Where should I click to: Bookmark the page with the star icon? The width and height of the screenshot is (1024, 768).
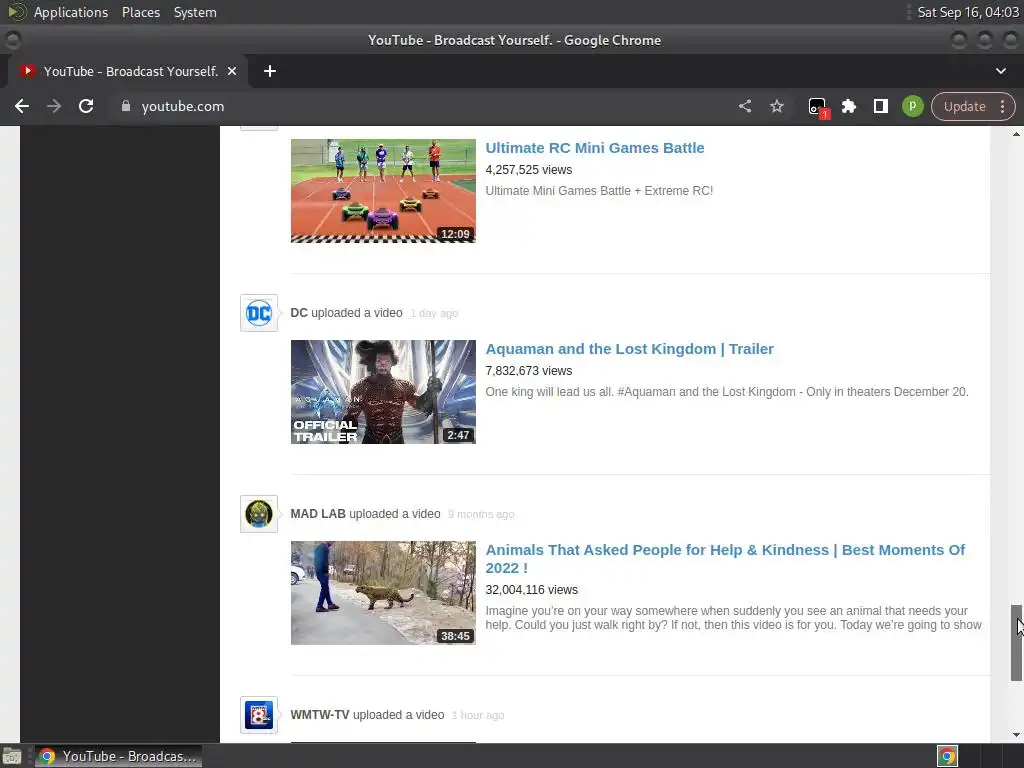click(x=776, y=106)
